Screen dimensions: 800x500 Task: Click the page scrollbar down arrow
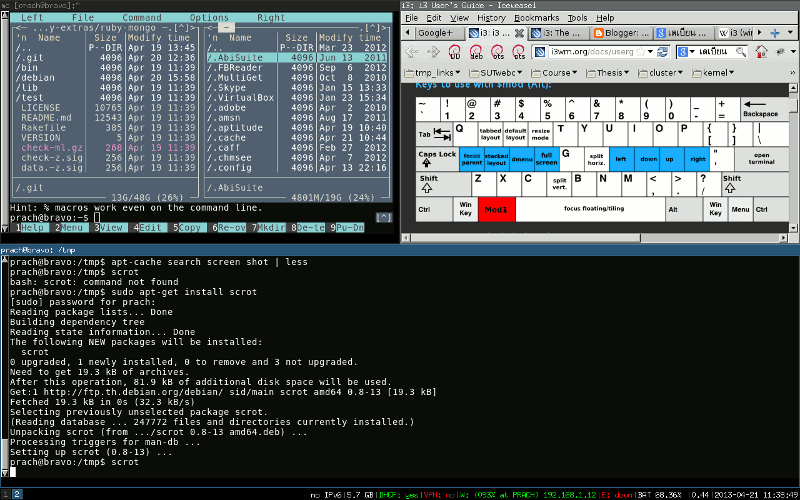(793, 228)
